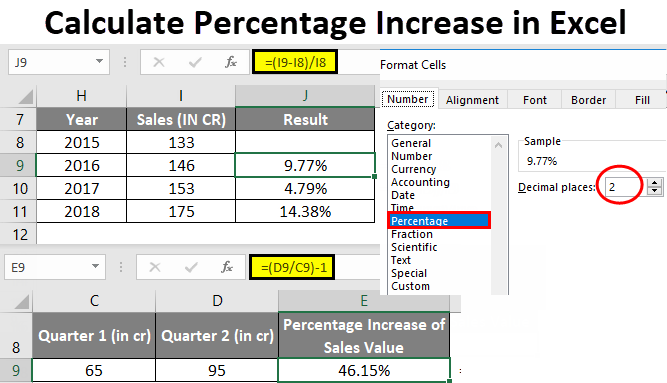Increase Decimal places with up spinner
Image resolution: width=667 pixels, height=383 pixels.
point(655,183)
